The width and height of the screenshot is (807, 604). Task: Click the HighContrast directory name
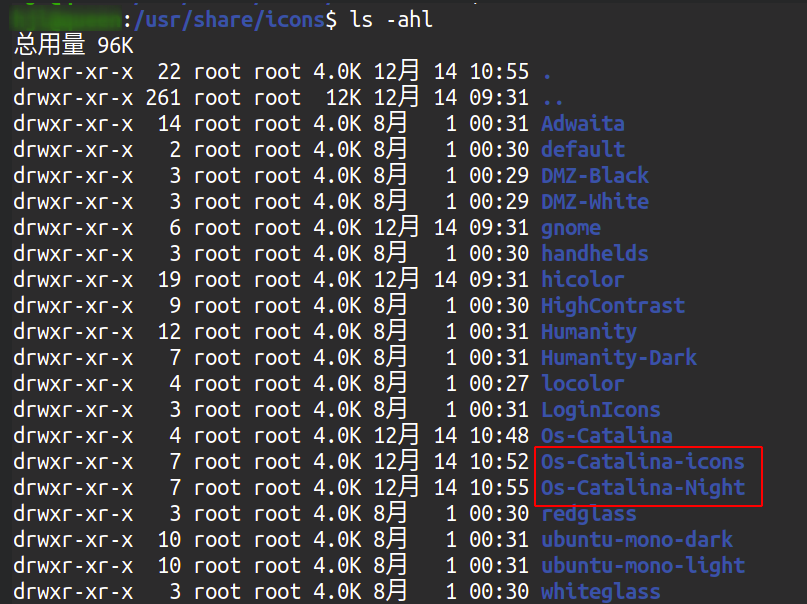[613, 306]
